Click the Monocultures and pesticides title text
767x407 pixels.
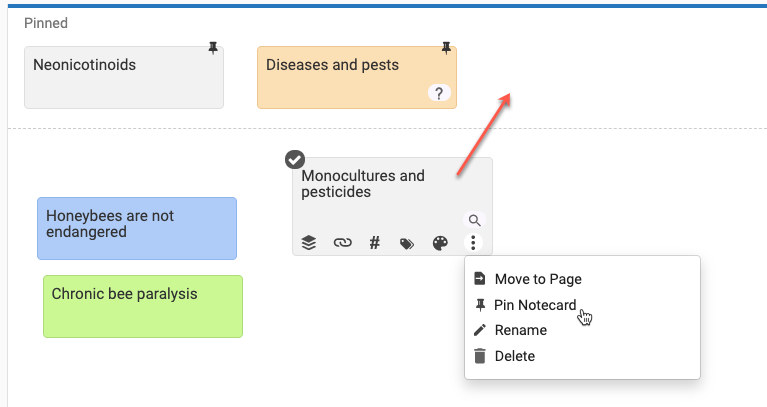click(362, 184)
